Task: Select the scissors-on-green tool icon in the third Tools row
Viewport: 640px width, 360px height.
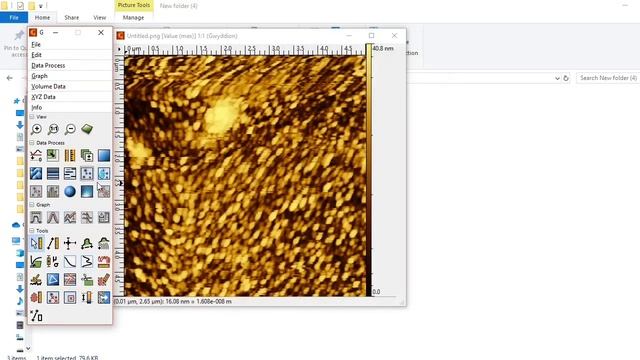Action: 87,280
